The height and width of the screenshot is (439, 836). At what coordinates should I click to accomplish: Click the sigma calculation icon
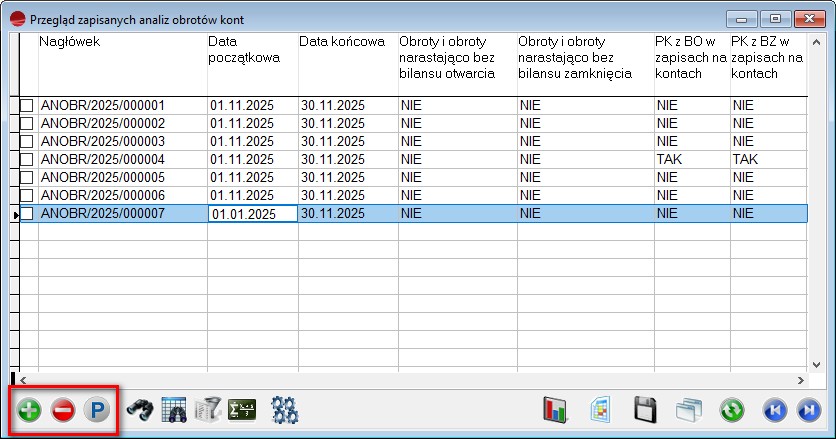pyautogui.click(x=243, y=410)
